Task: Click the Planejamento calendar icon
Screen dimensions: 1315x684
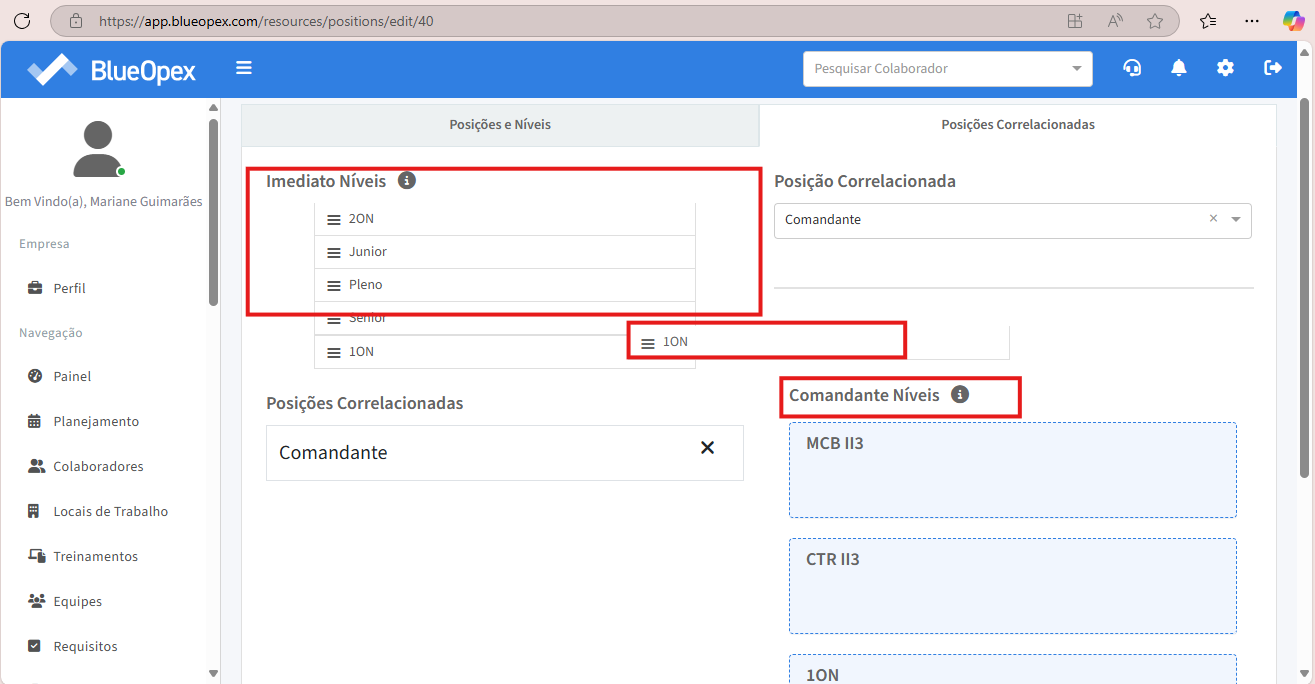Action: pos(35,421)
